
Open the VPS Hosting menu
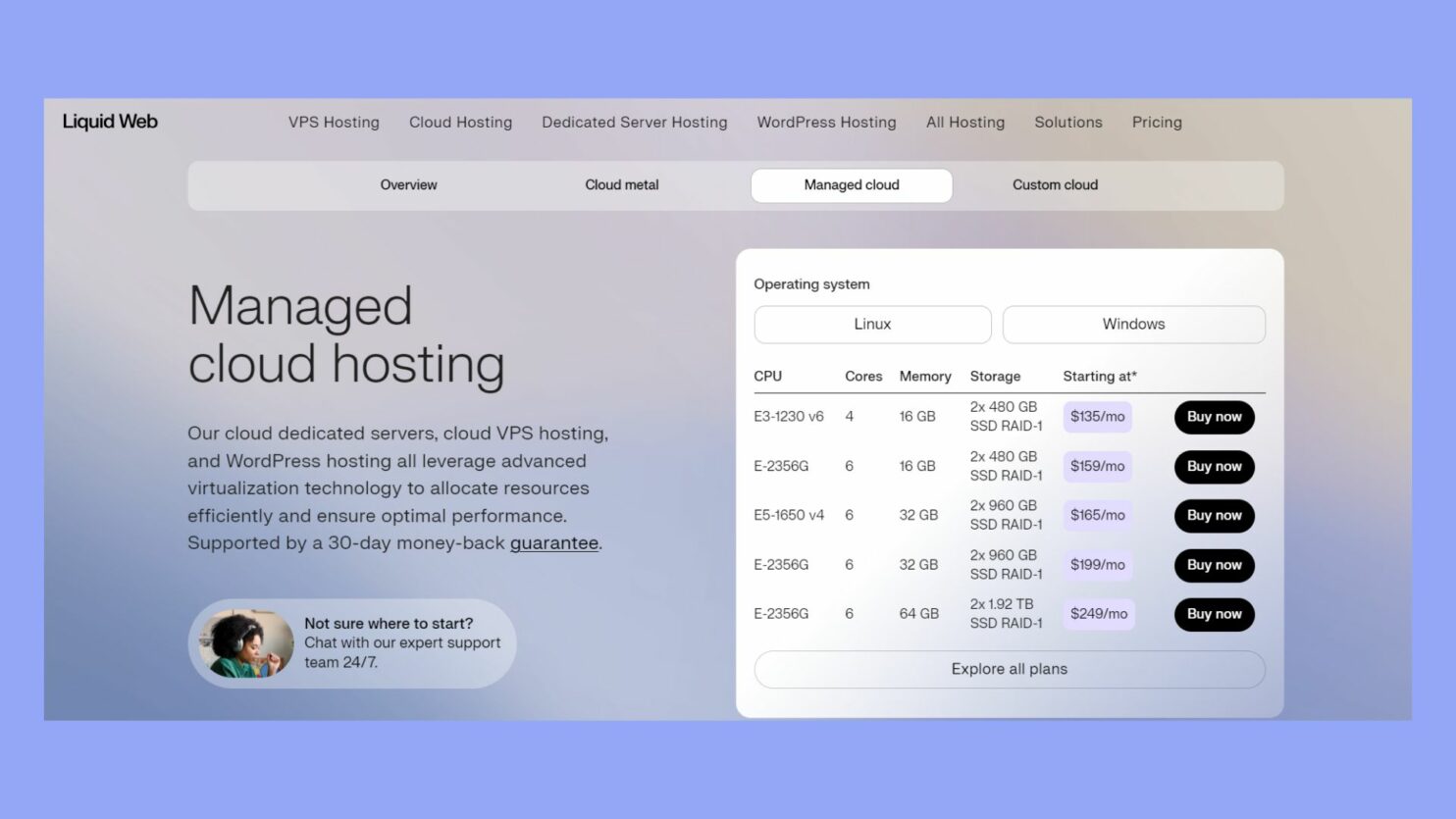tap(333, 122)
